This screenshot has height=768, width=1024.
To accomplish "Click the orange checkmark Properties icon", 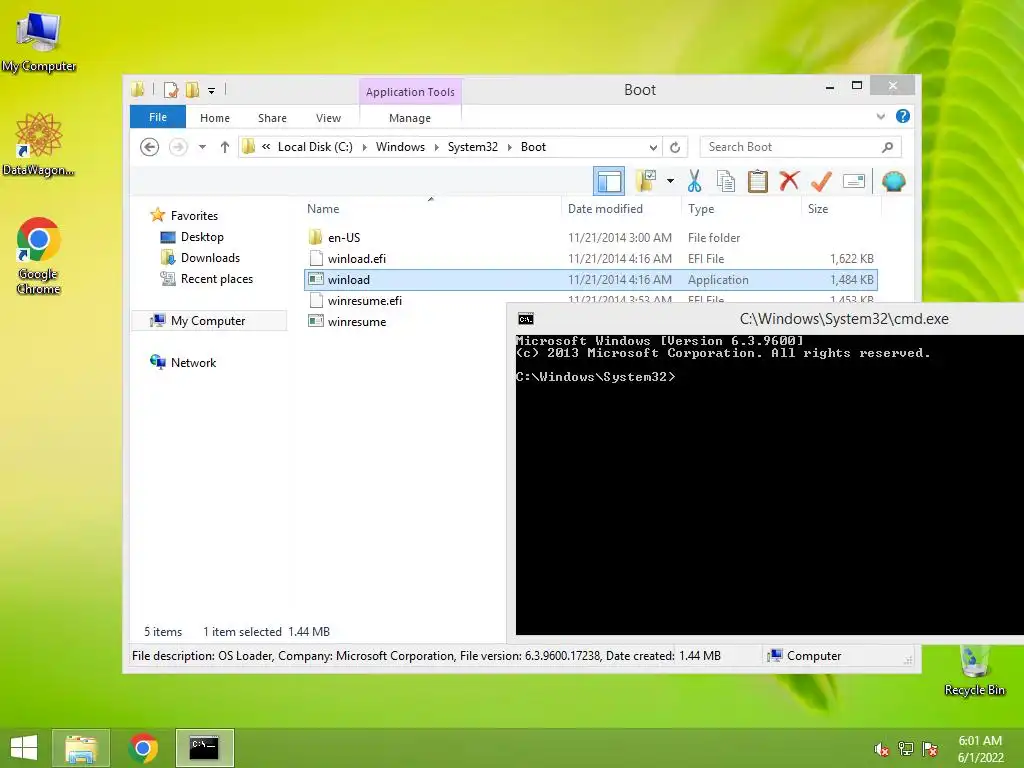I will (821, 181).
